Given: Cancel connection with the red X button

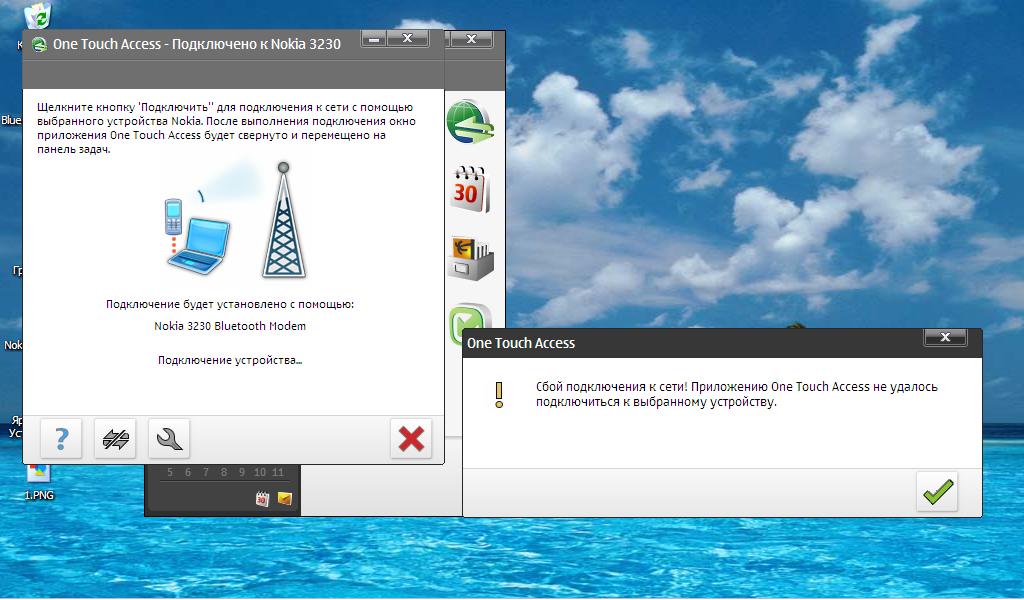Looking at the screenshot, I should 411,438.
